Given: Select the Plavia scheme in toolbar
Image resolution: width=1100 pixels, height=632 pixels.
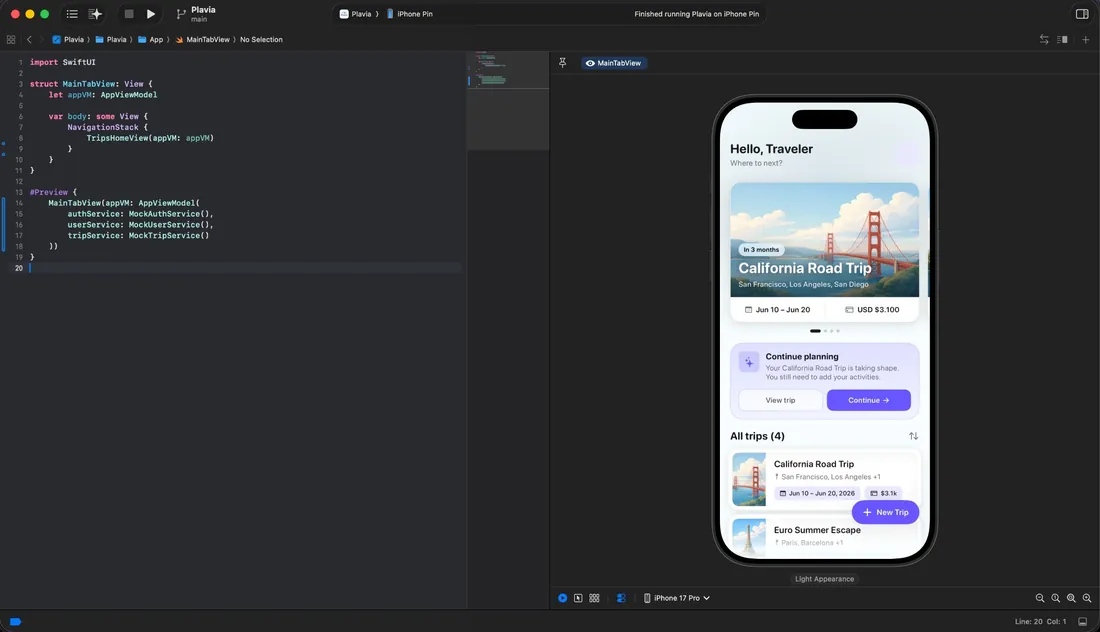Looking at the screenshot, I should point(355,14).
